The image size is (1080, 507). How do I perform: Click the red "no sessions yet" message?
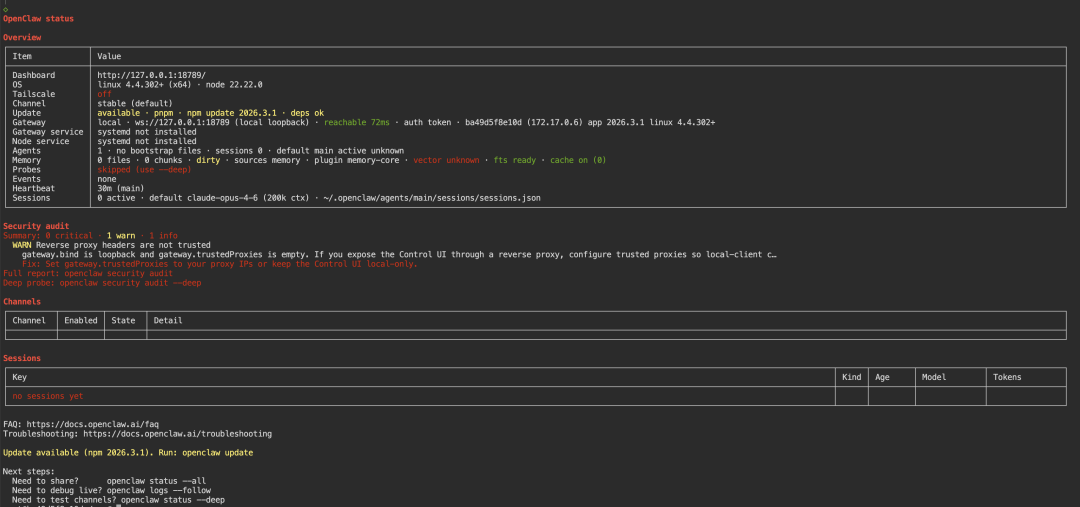point(48,396)
